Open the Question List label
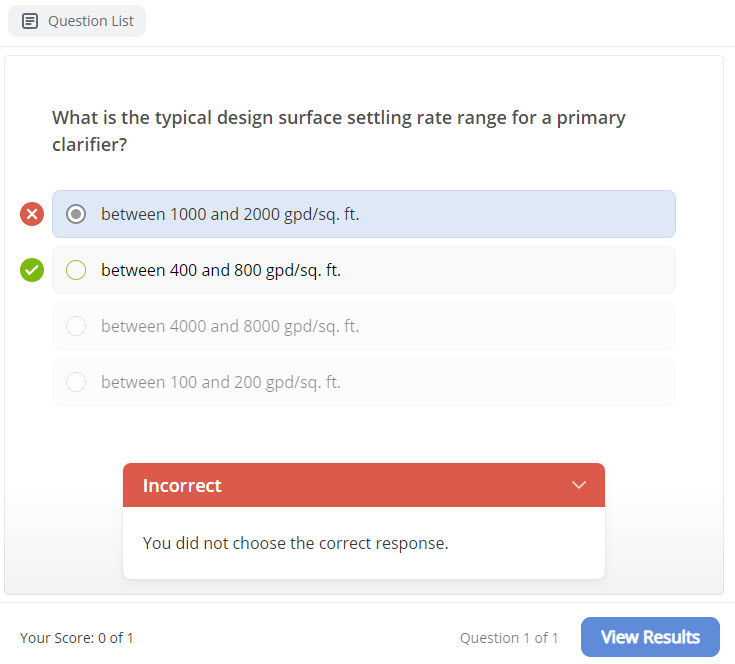Image resolution: width=735 pixels, height=664 pixels. pos(90,21)
